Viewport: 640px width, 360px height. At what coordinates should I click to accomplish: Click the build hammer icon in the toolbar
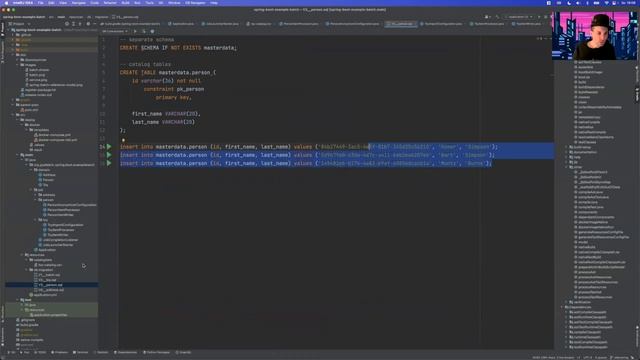(497, 17)
